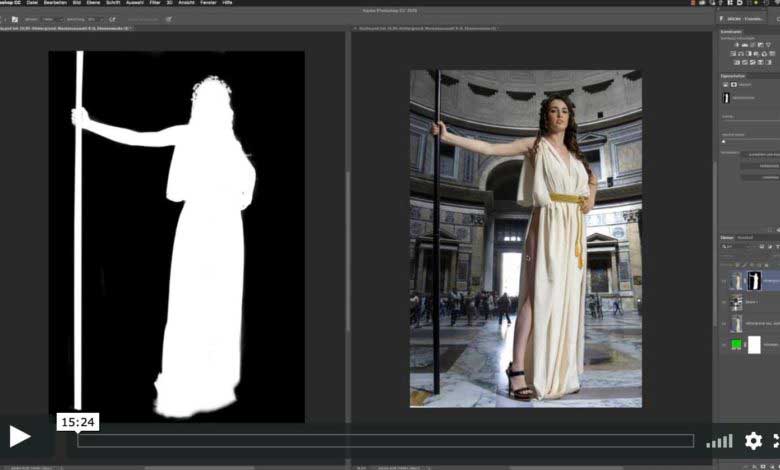Click the tool preset icon in options bar
This screenshot has width=780, height=470.
pyautogui.click(x=14, y=19)
